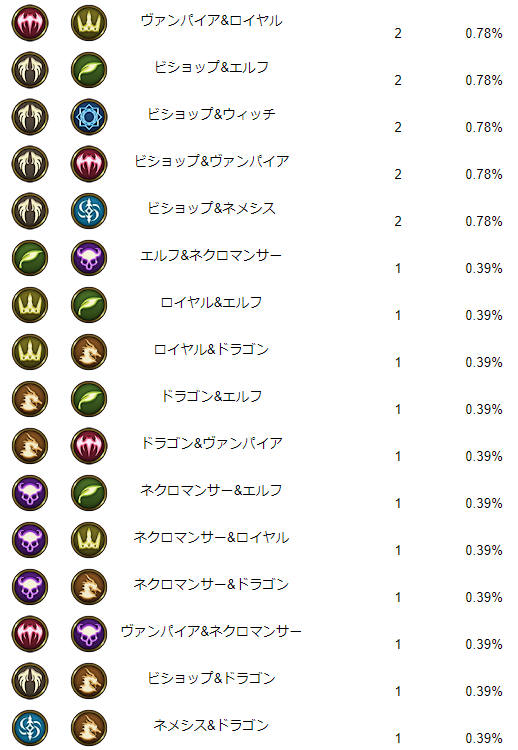Image resolution: width=518 pixels, height=750 pixels.
Task: Click the Royal crown icon in the ヴァンパイア&ロイヤル row
Action: (x=89, y=23)
